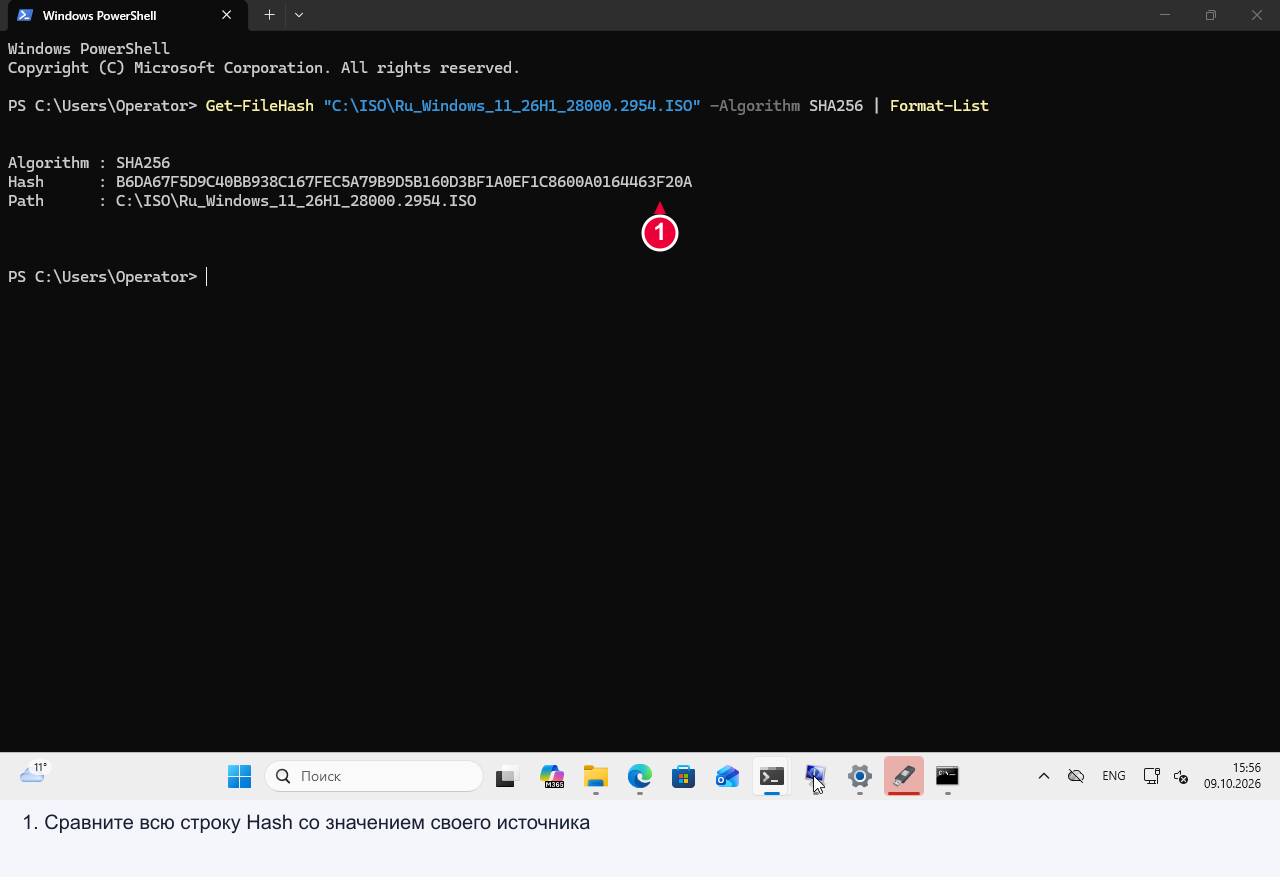This screenshot has height=877, width=1280.
Task: Click the quoted ISO file path argument
Action: pos(512,106)
